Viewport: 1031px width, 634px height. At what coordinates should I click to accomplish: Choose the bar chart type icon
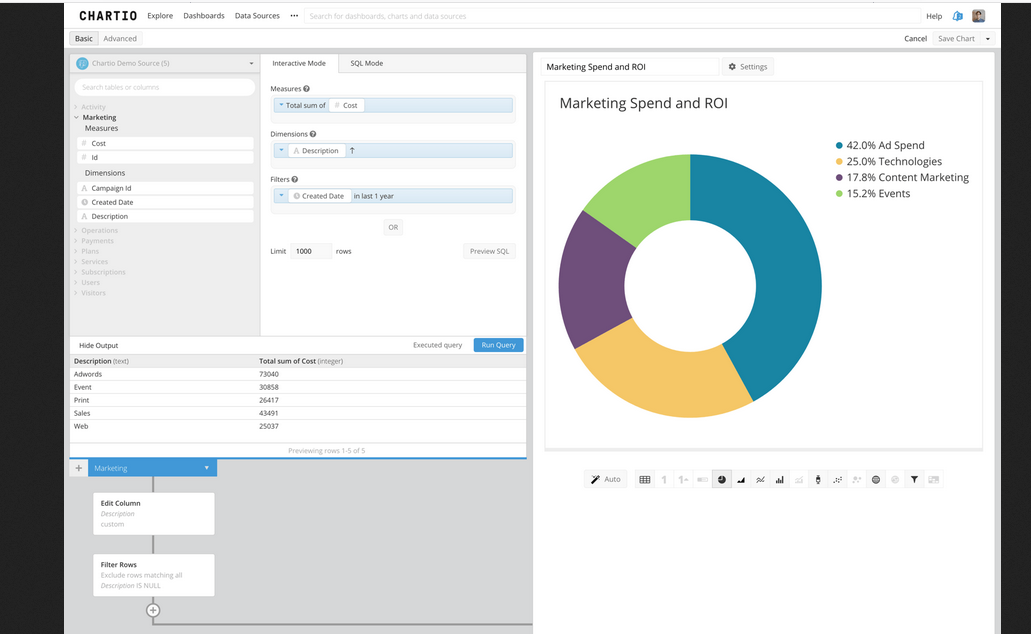point(780,480)
